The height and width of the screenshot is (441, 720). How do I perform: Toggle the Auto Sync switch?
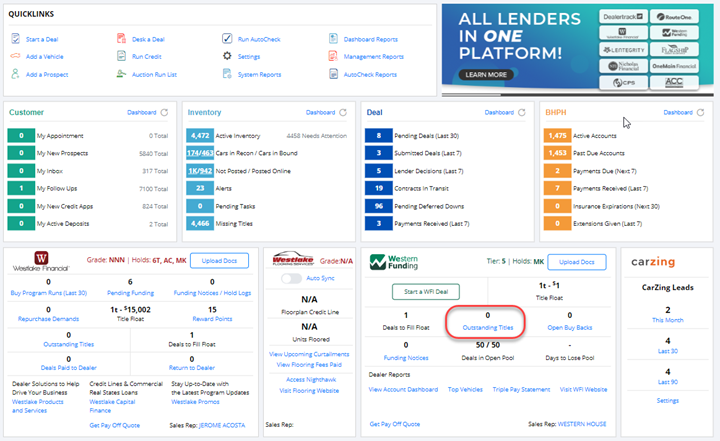click(291, 278)
